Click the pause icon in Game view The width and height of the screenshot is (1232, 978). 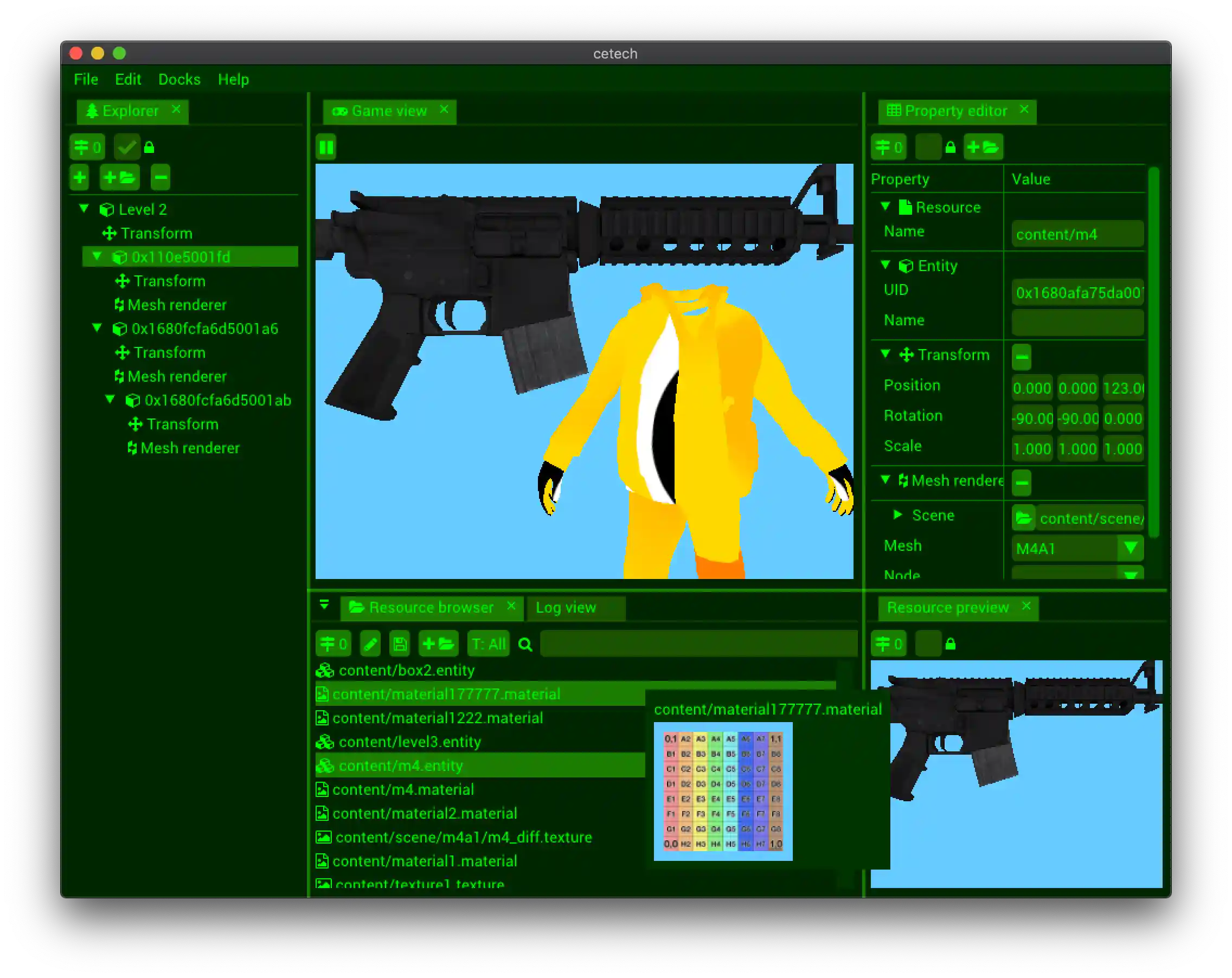(x=326, y=147)
